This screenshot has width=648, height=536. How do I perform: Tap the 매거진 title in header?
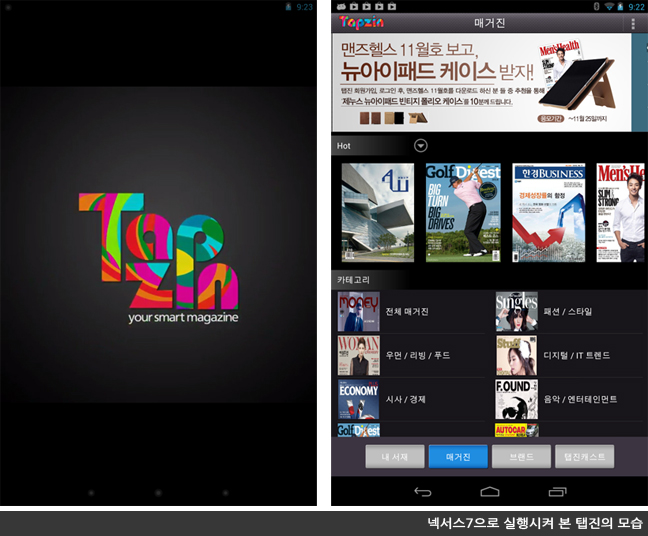(x=490, y=23)
